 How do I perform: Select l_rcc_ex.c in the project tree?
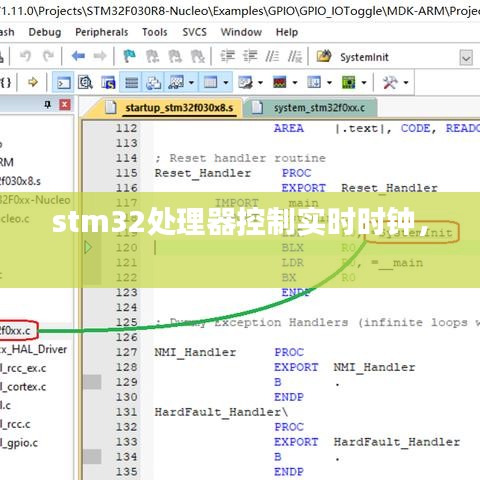23,368
